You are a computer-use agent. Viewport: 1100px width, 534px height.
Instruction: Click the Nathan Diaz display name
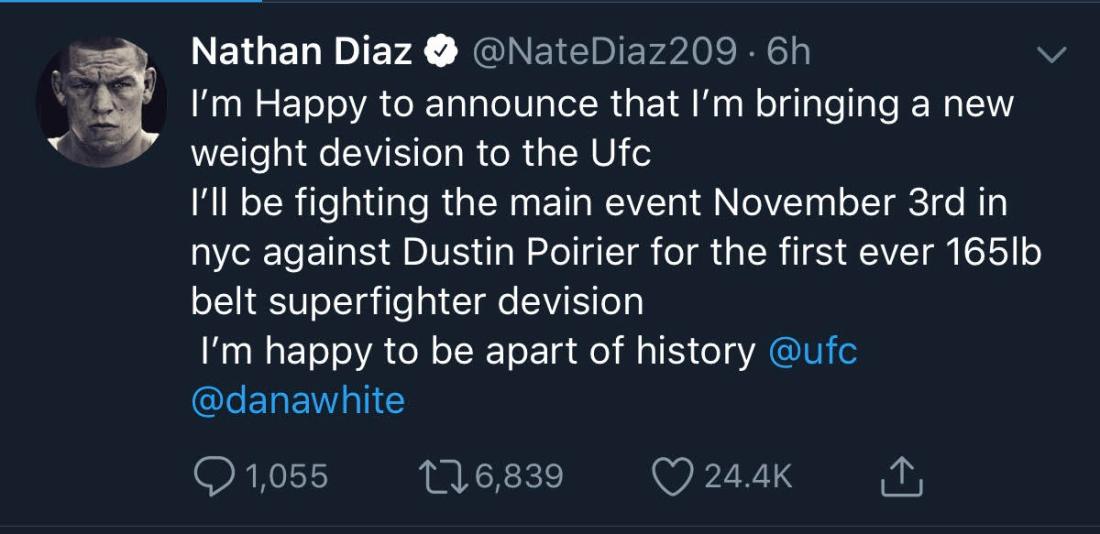coord(301,53)
